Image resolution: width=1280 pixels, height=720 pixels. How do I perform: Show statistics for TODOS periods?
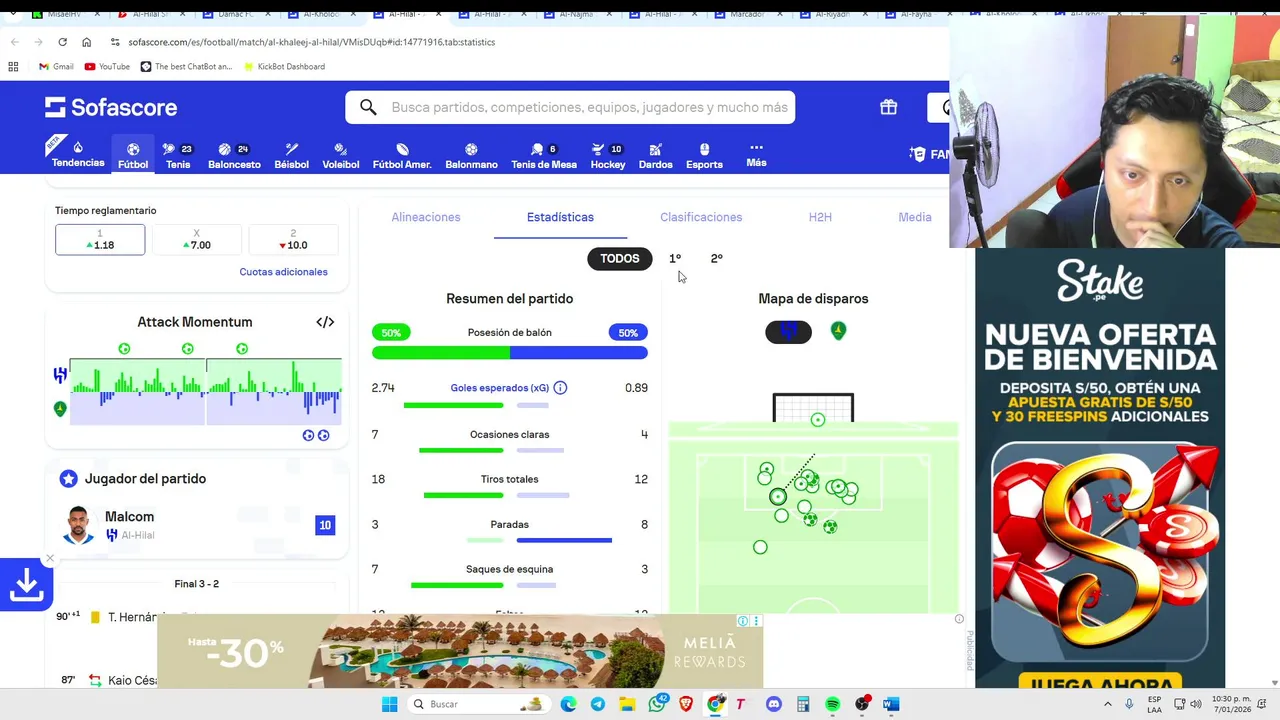pyautogui.click(x=619, y=258)
